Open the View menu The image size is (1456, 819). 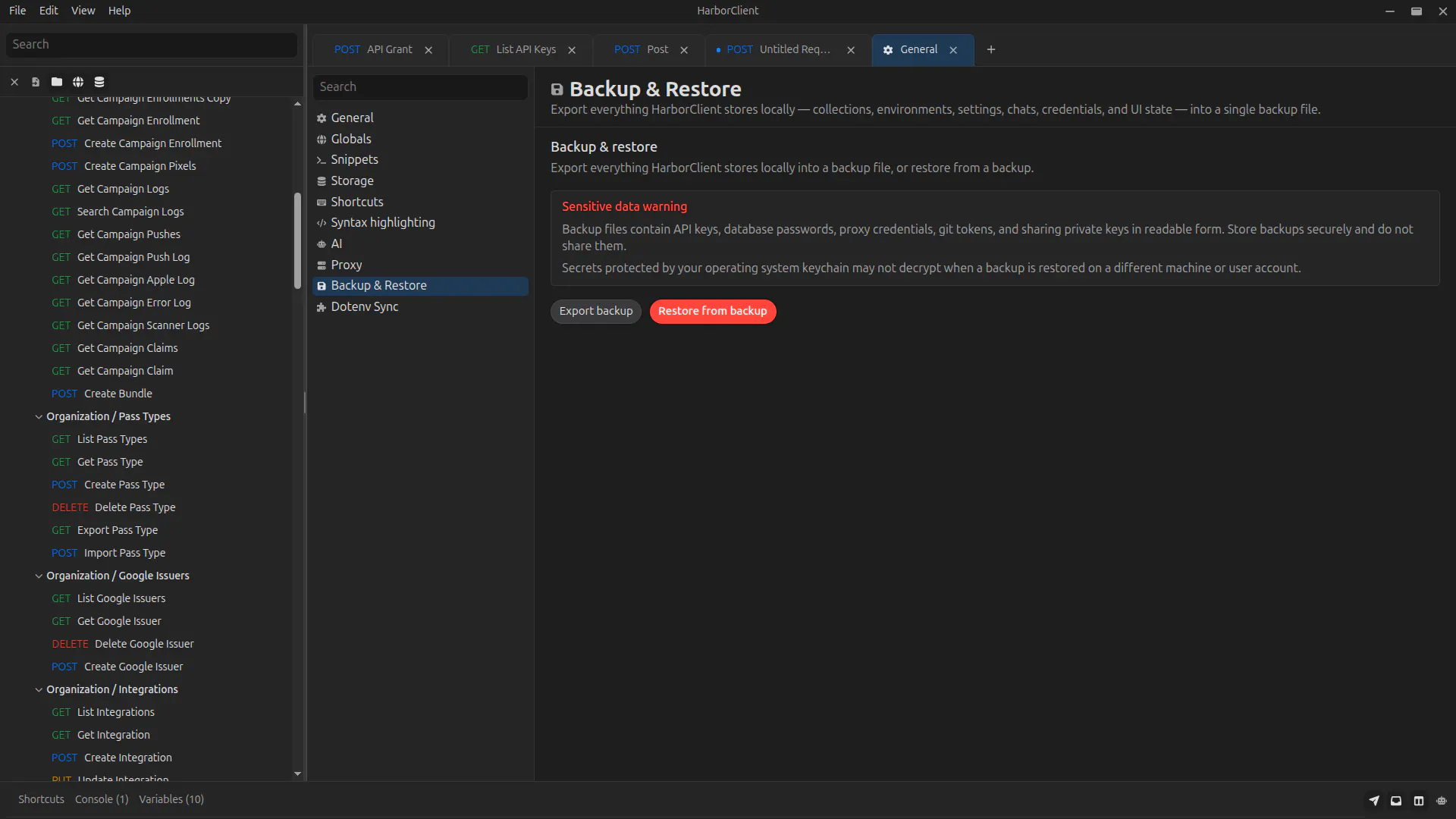[83, 11]
